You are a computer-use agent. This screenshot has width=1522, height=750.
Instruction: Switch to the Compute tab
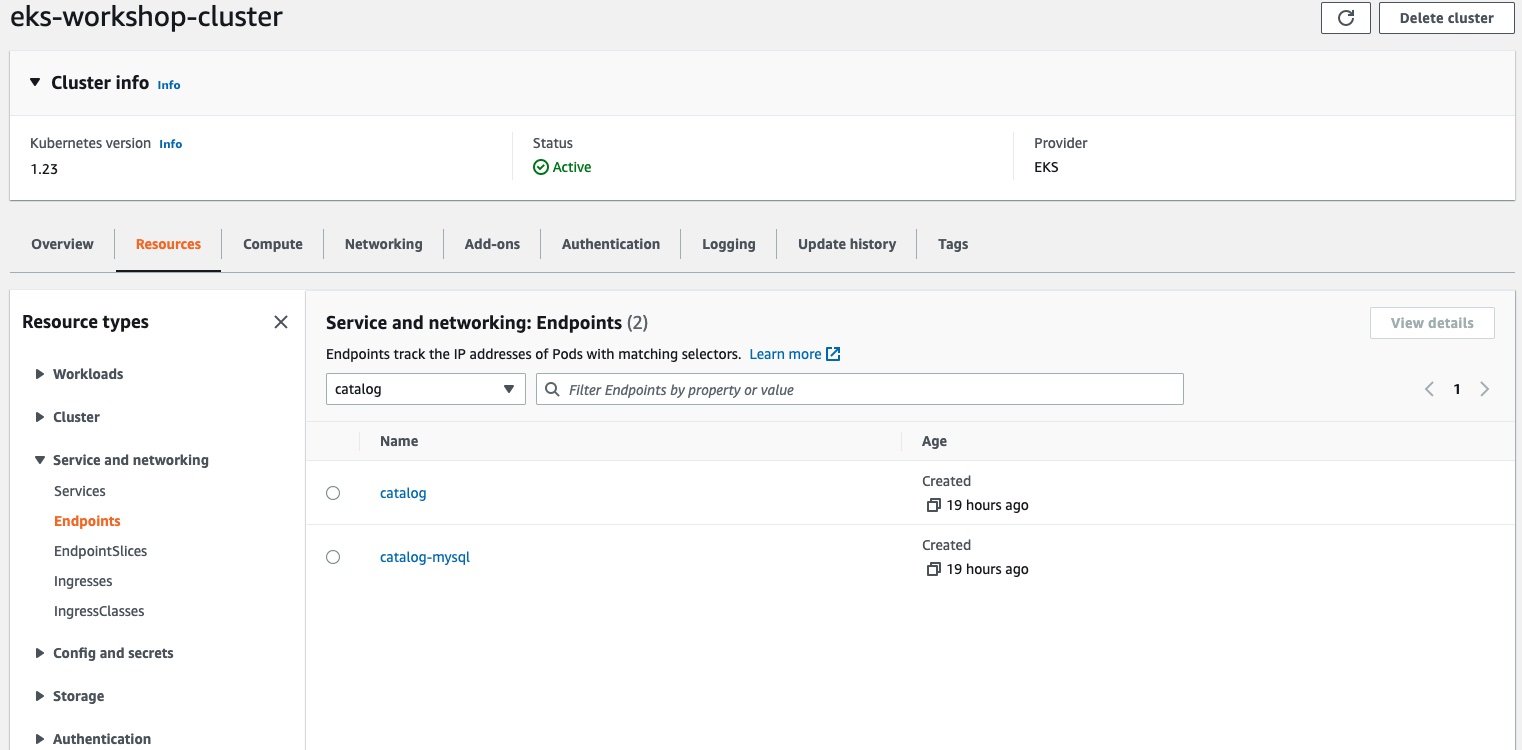(272, 244)
